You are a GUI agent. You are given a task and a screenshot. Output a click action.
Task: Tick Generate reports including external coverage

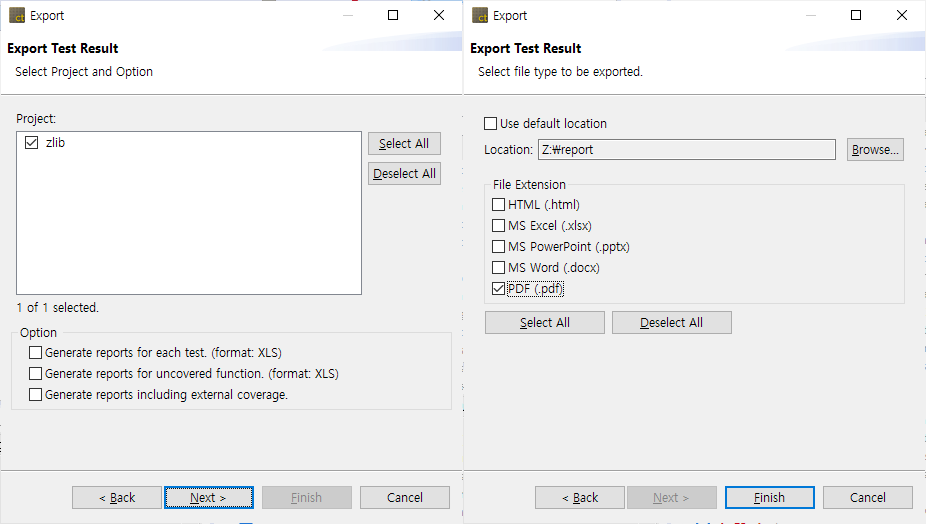tap(36, 395)
